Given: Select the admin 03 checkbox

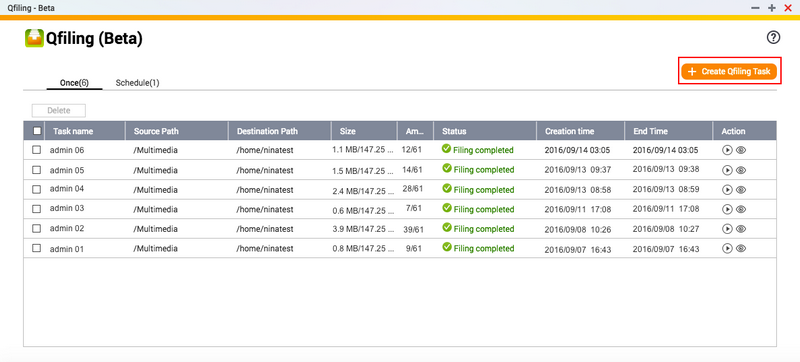Looking at the screenshot, I should [x=36, y=209].
